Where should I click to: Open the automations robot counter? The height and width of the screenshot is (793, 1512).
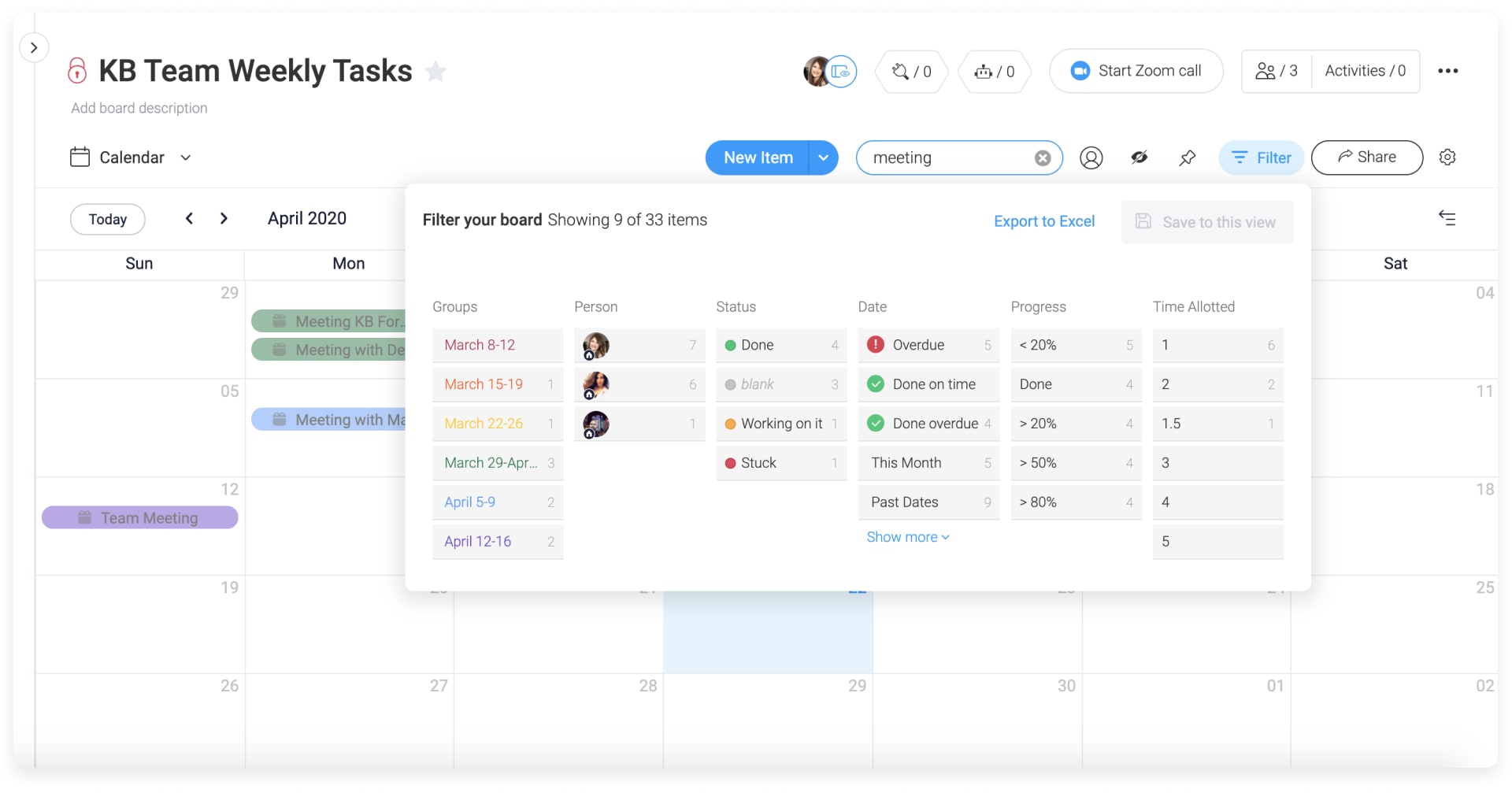[x=995, y=72]
